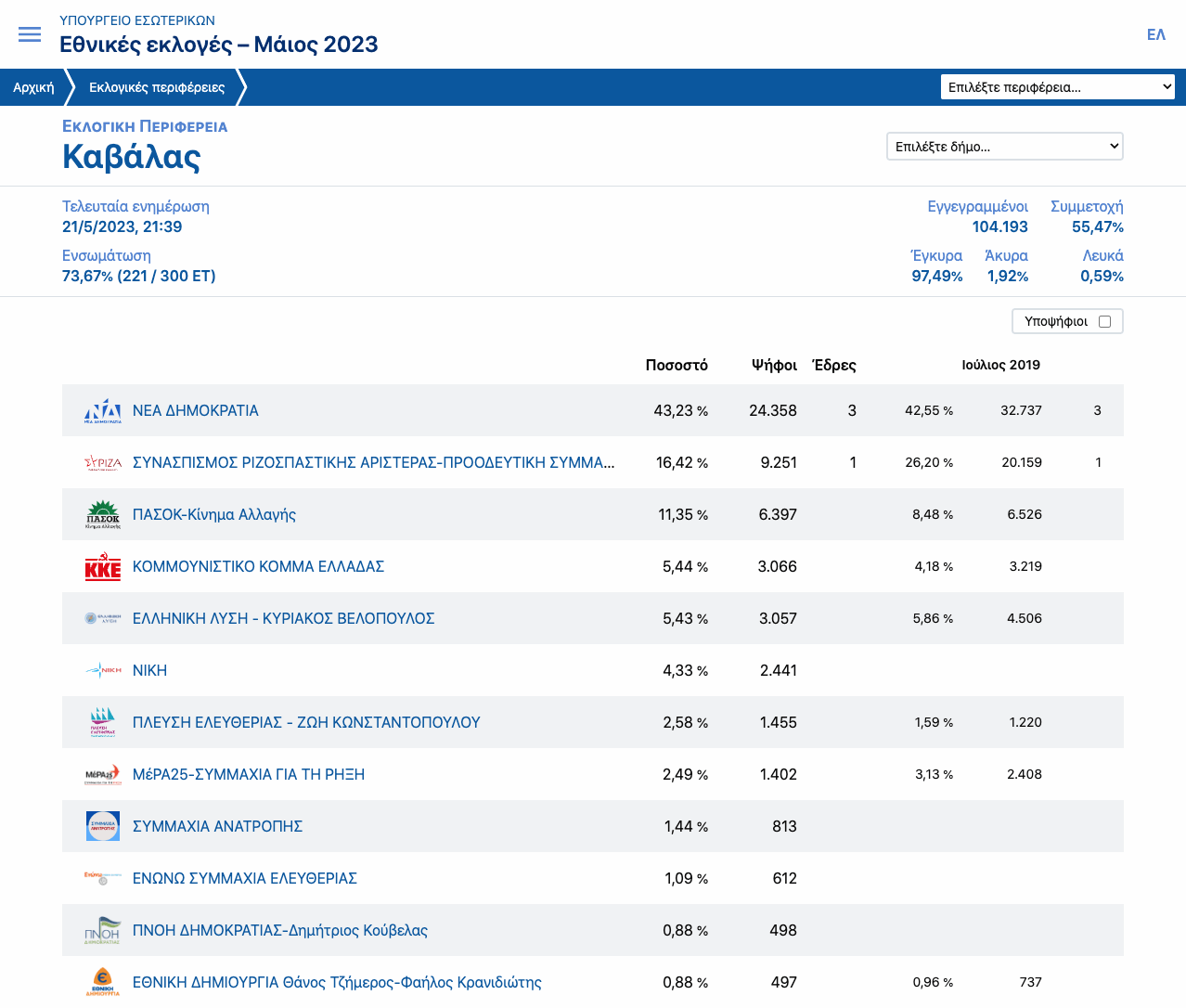The height and width of the screenshot is (1008, 1186).
Task: Go to Αρχική breadcrumb
Action: [x=33, y=87]
